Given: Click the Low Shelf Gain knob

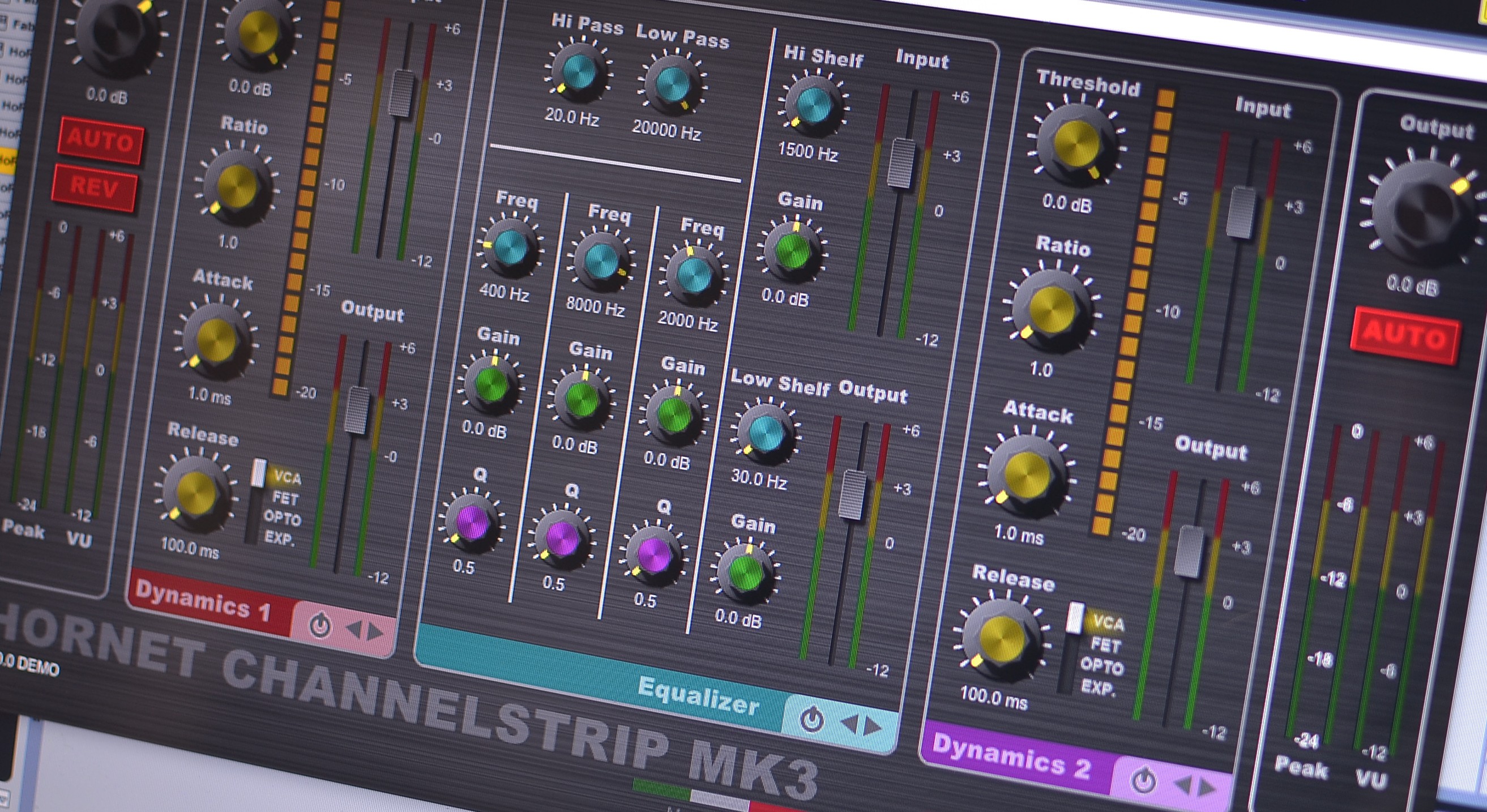Looking at the screenshot, I should point(747,574).
